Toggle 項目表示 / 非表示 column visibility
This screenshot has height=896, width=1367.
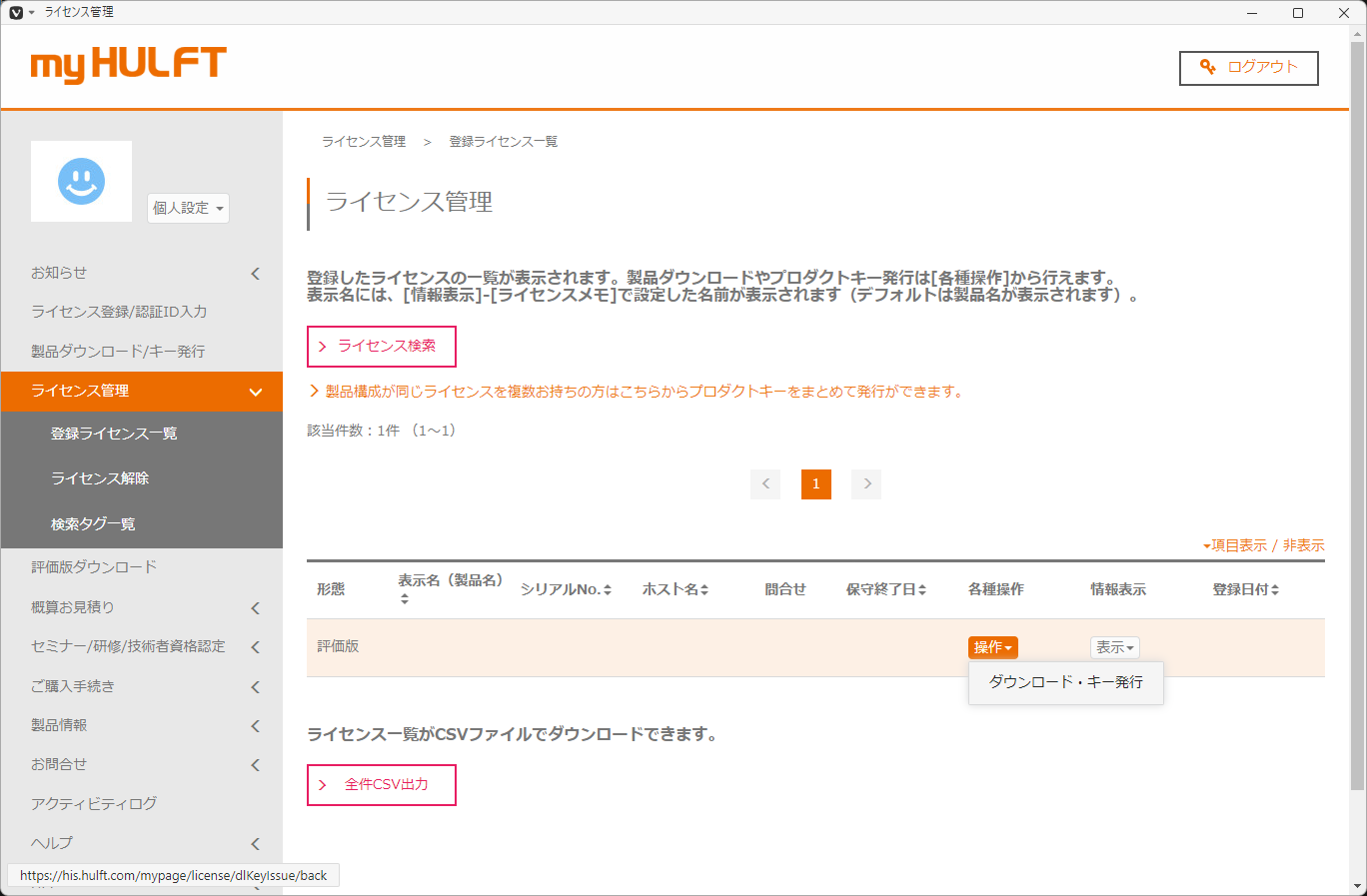click(x=1264, y=545)
